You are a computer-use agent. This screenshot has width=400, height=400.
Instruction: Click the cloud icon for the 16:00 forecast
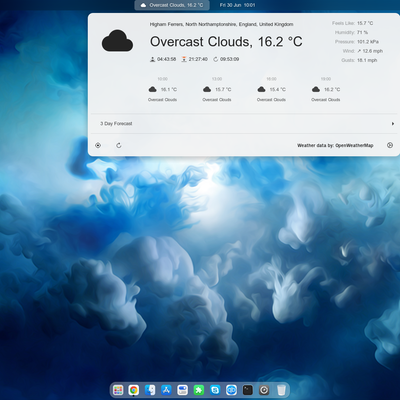tap(261, 89)
